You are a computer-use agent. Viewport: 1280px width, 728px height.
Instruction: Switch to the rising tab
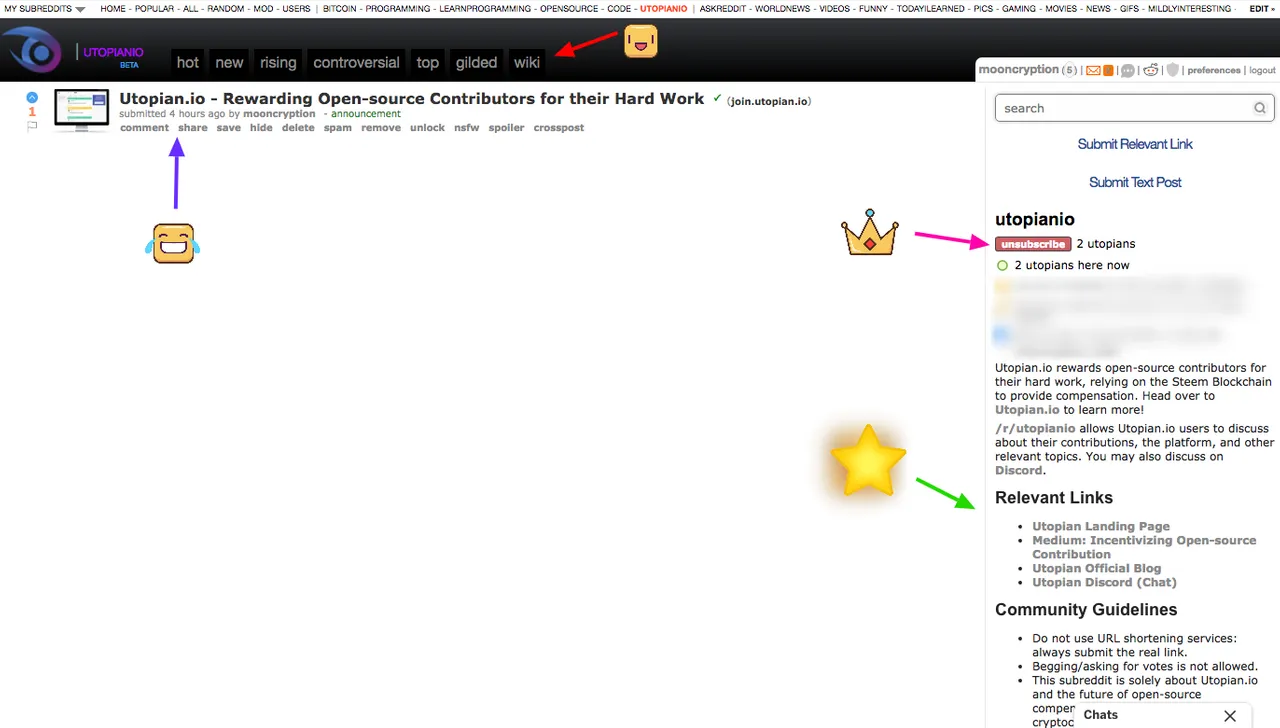click(278, 62)
